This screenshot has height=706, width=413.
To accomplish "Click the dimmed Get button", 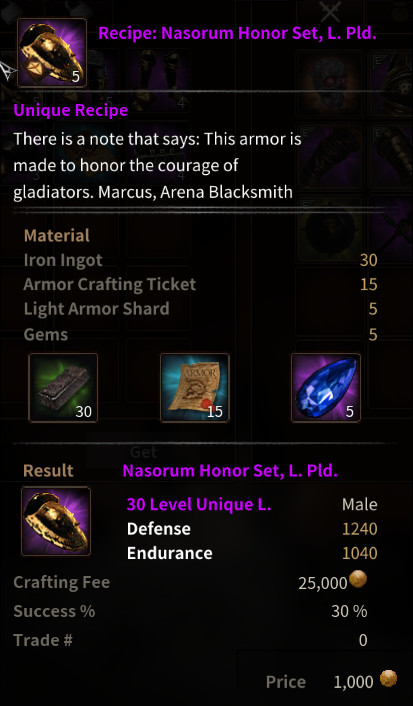I will tap(143, 451).
